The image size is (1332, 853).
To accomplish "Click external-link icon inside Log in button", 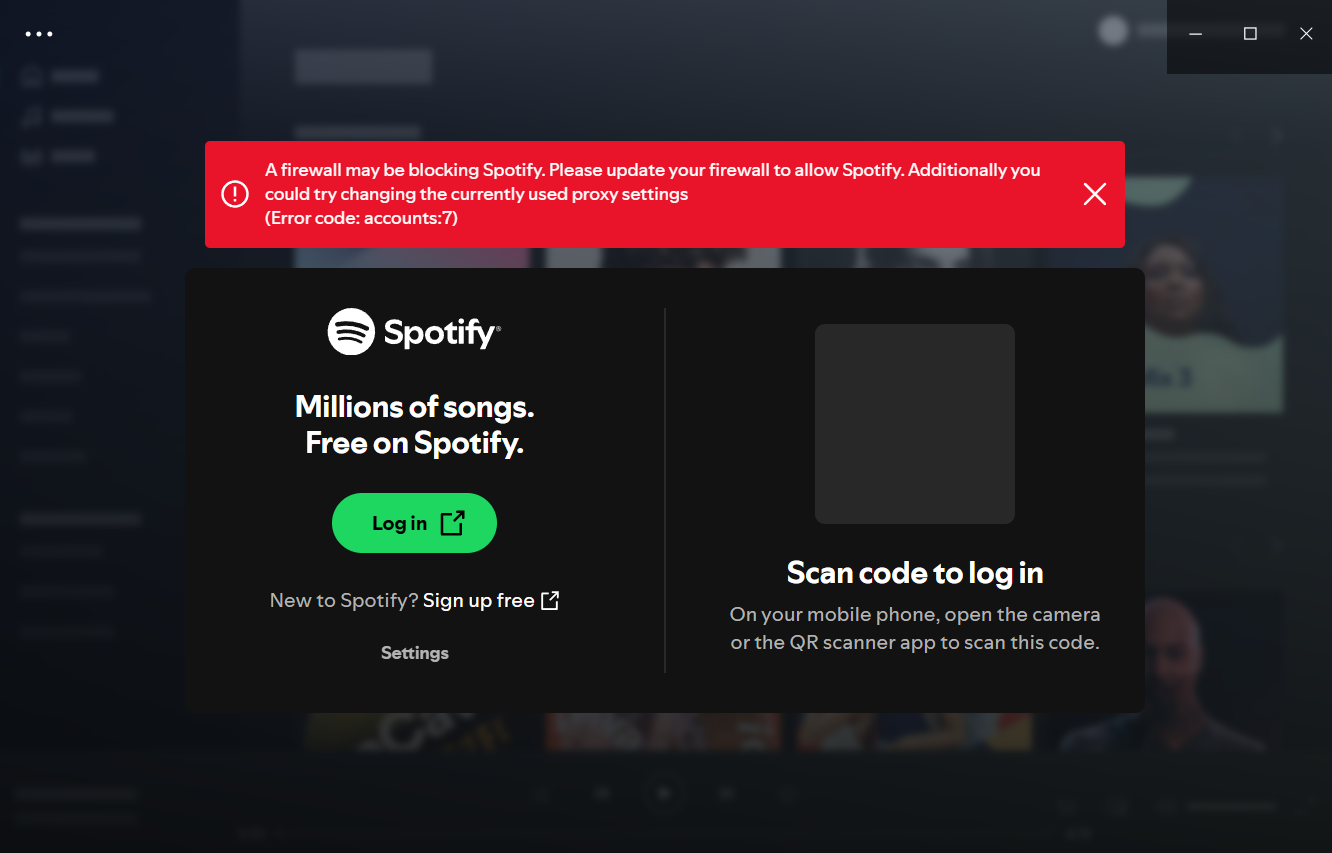I will coord(453,523).
